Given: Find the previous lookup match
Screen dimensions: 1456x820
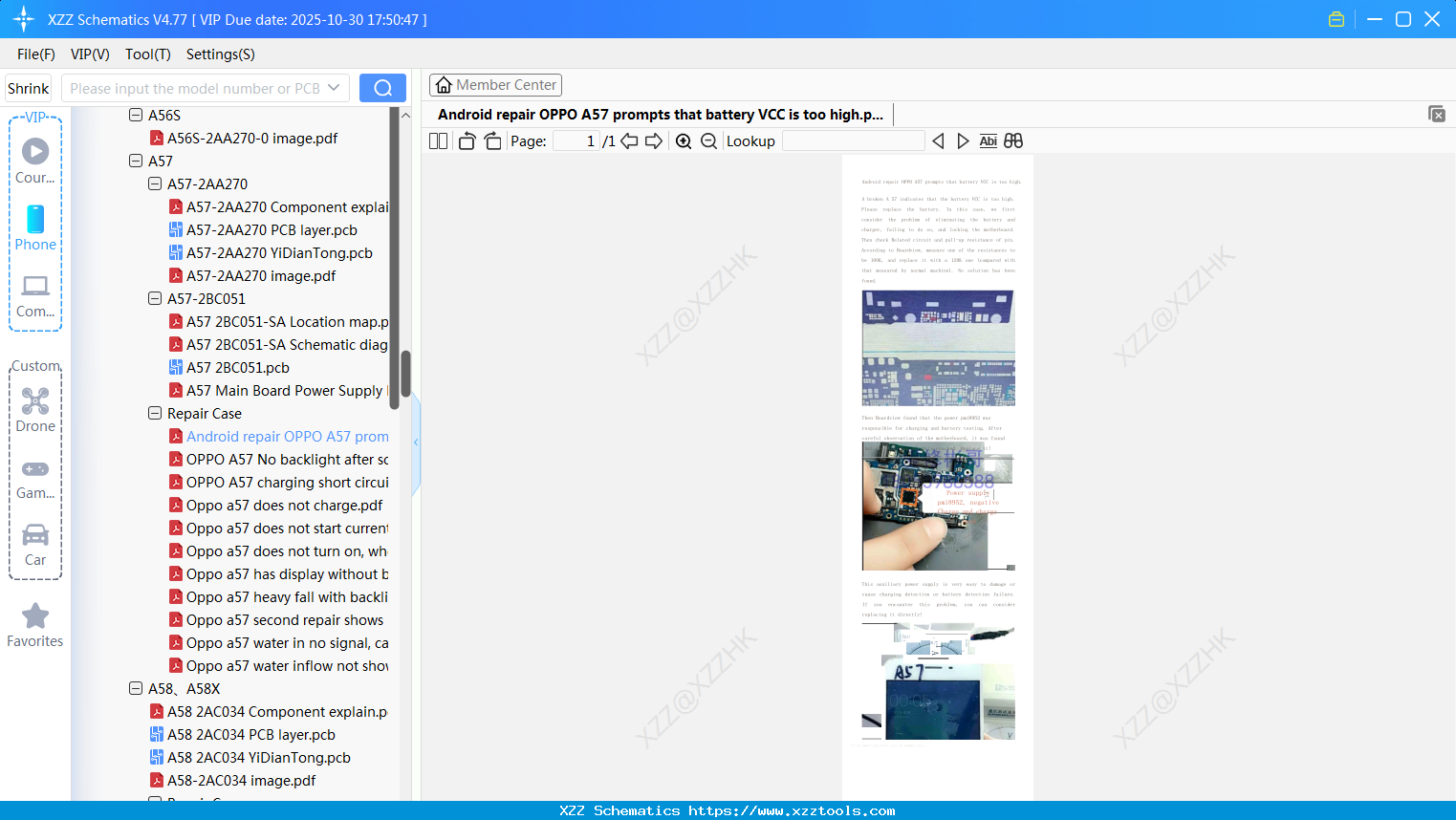Looking at the screenshot, I should 938,141.
